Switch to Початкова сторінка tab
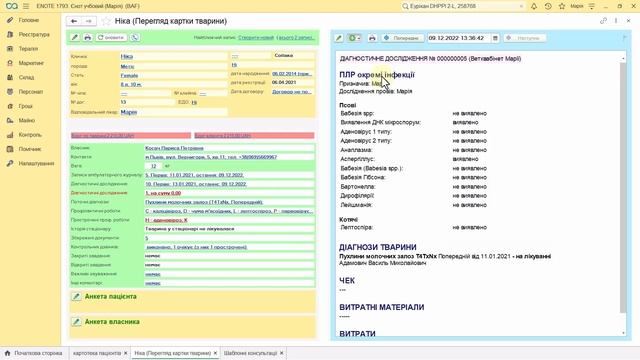 click(x=34, y=353)
